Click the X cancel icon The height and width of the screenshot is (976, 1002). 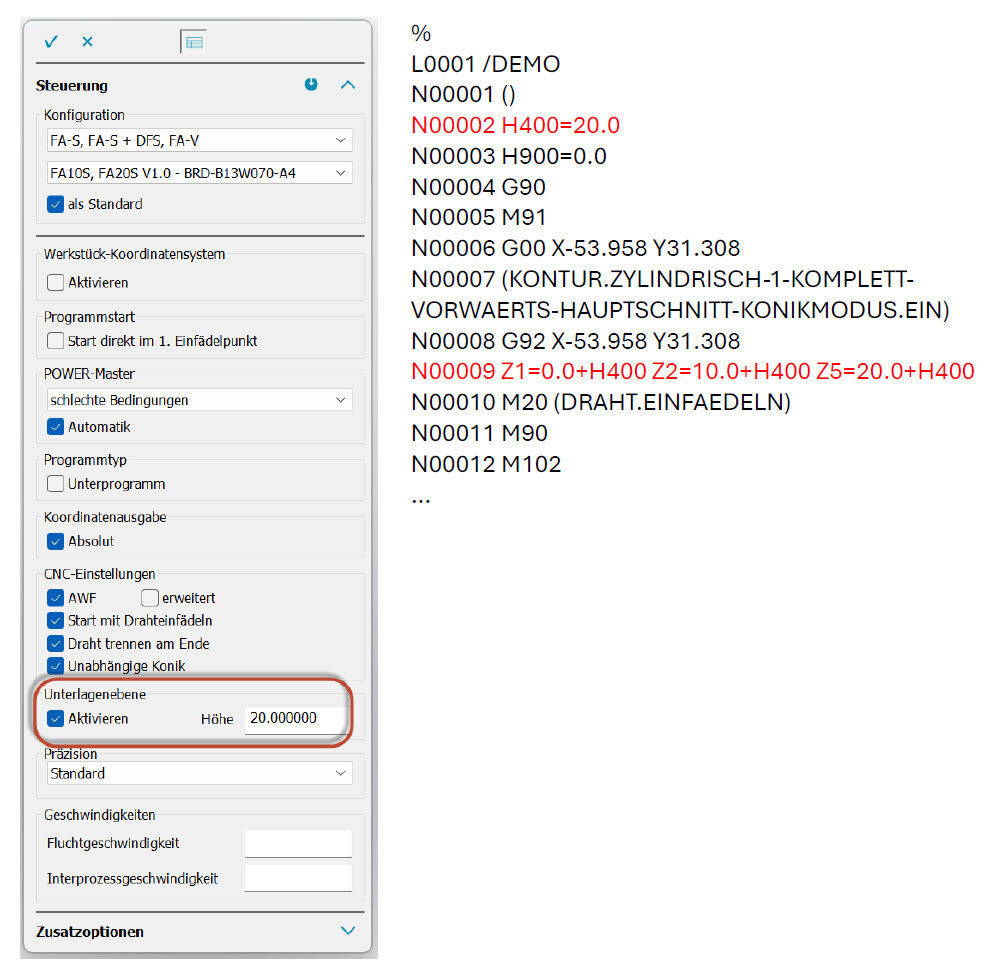(x=87, y=42)
